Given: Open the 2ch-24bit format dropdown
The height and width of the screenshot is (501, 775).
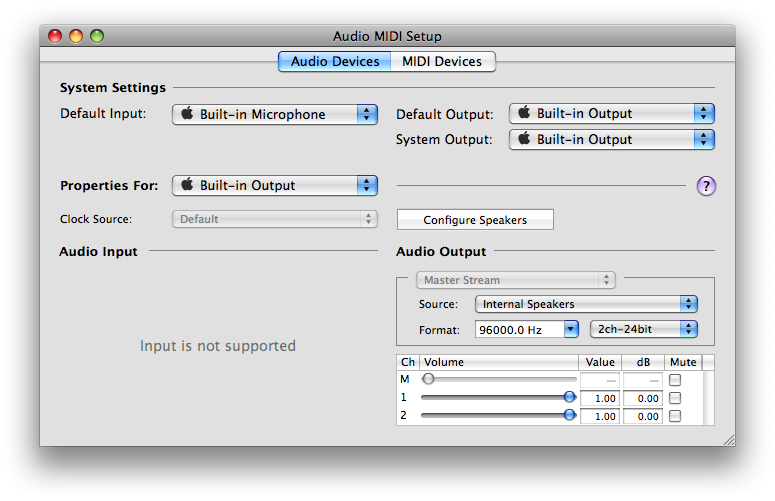Looking at the screenshot, I should pos(644,329).
